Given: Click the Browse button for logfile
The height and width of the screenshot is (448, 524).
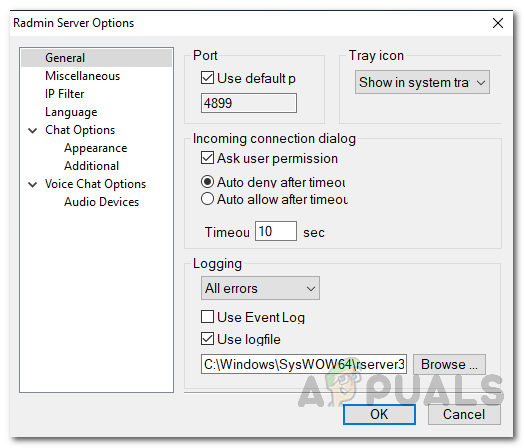Looking at the screenshot, I should [449, 364].
